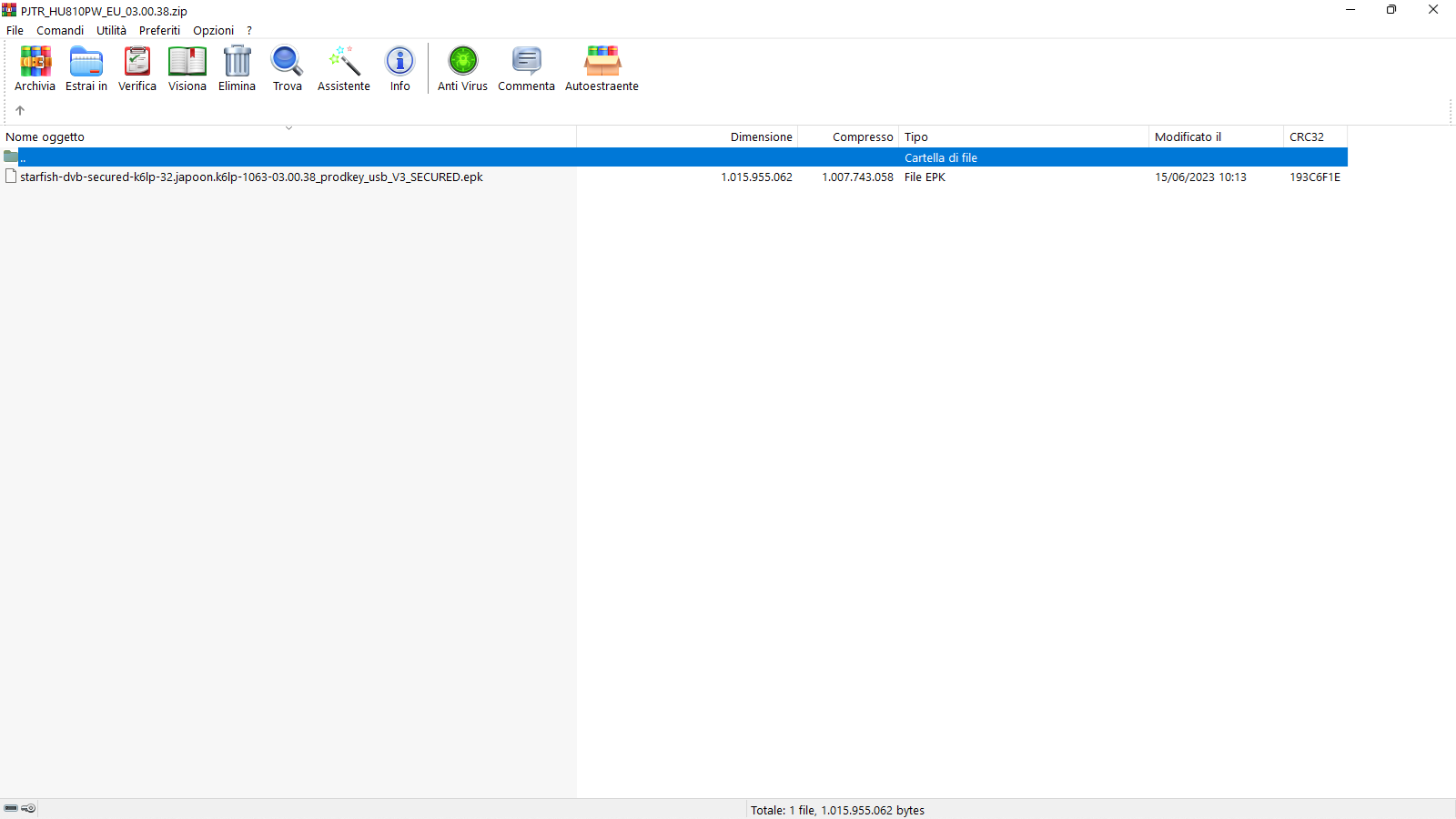Minimize the WinRAR window
The height and width of the screenshot is (819, 1456).
(x=1350, y=10)
